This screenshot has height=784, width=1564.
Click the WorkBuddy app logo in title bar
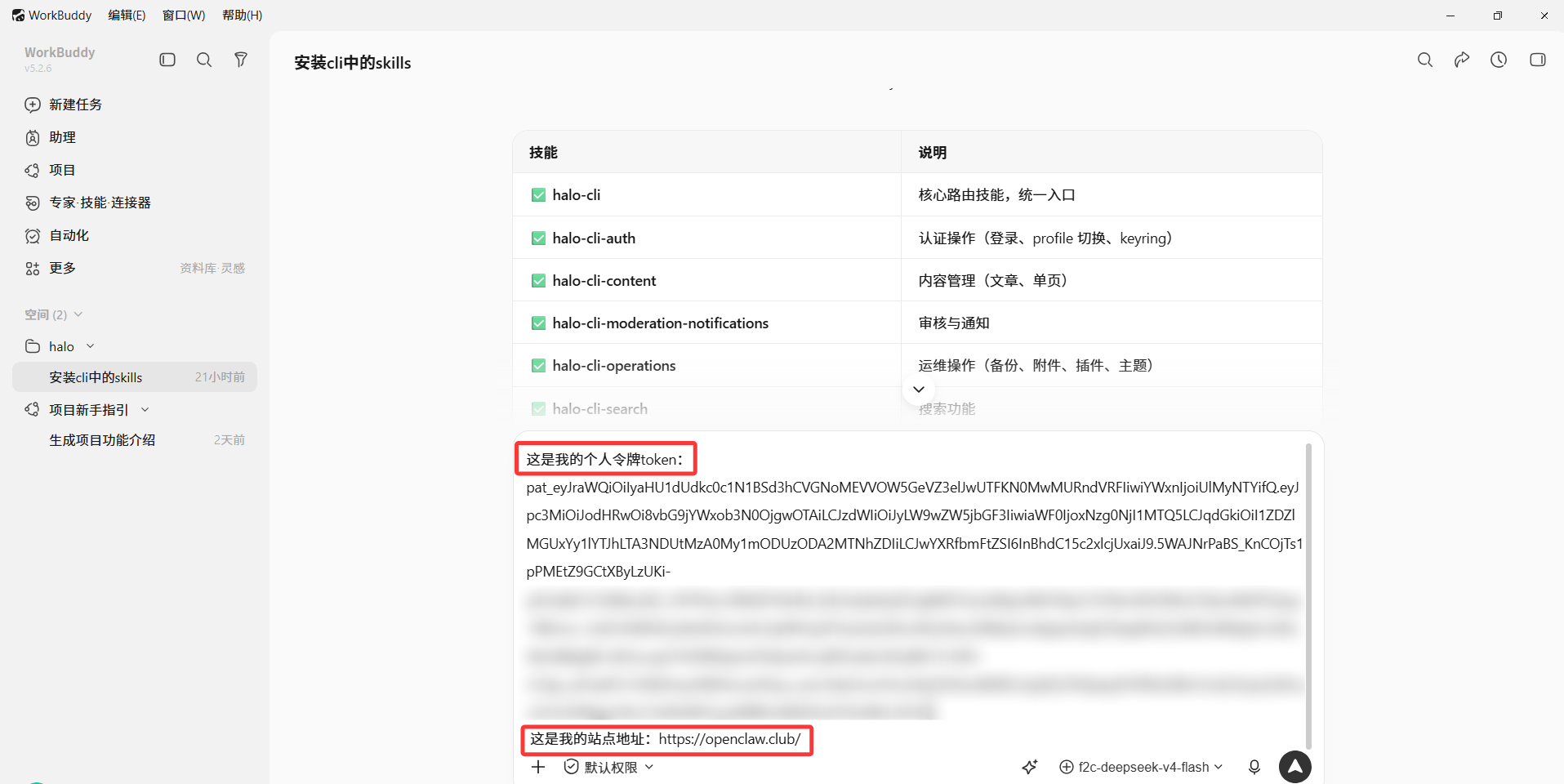coord(18,16)
